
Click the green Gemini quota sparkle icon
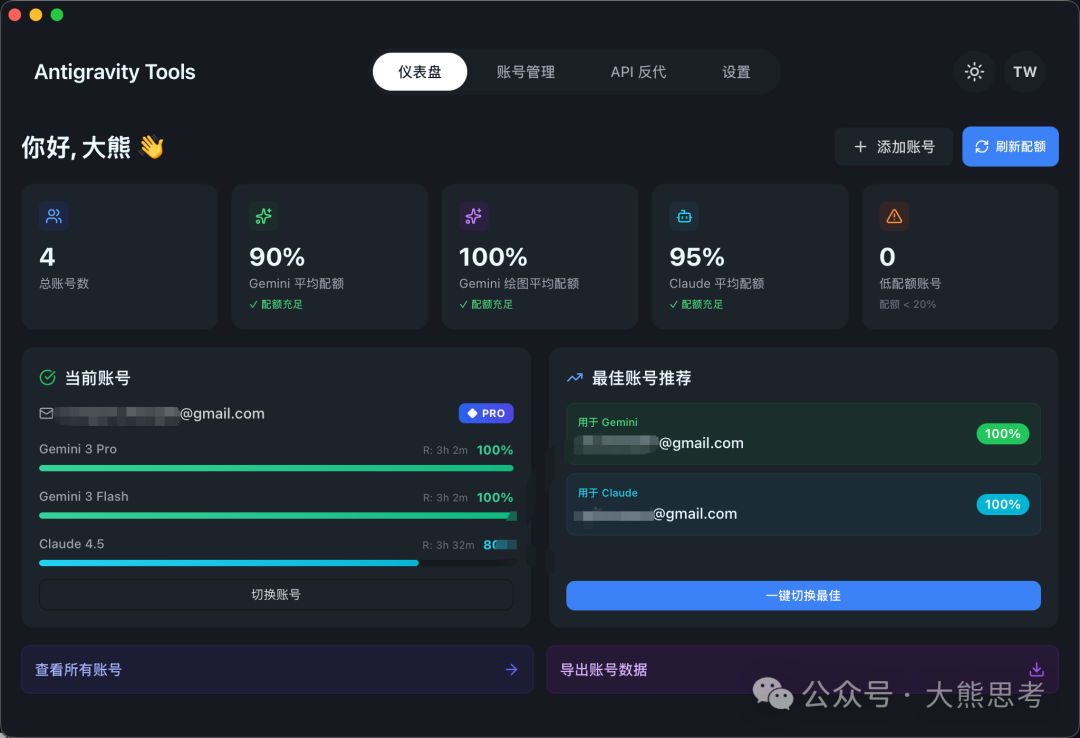tap(264, 215)
